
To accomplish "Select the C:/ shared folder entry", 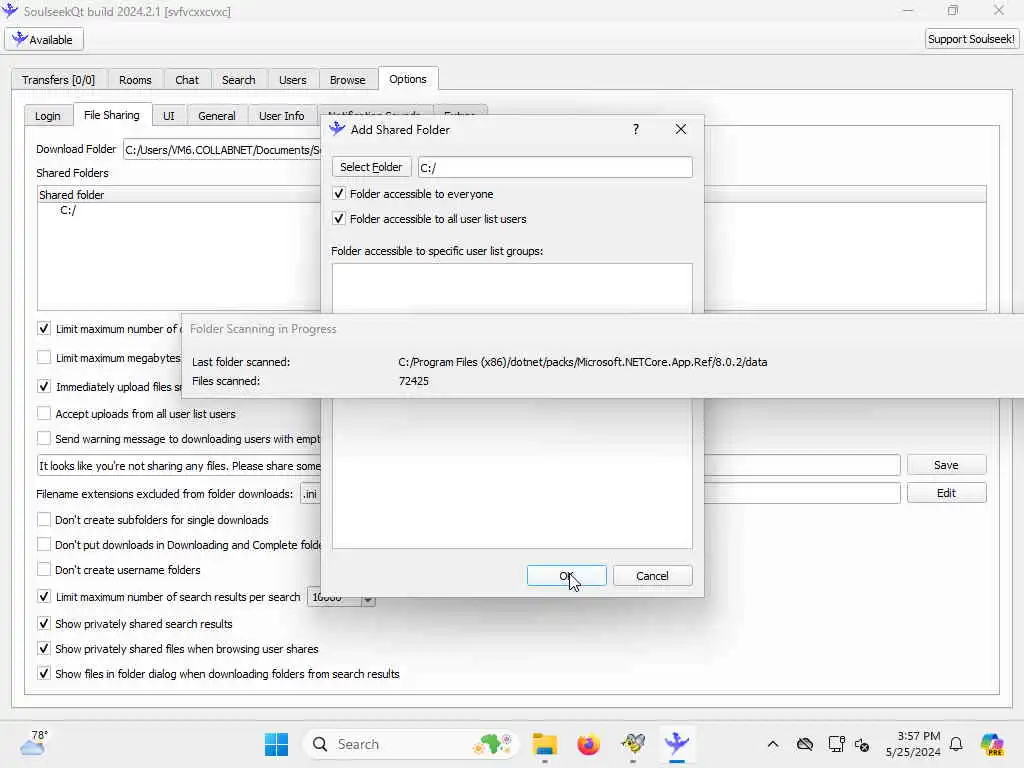I will pyautogui.click(x=68, y=210).
